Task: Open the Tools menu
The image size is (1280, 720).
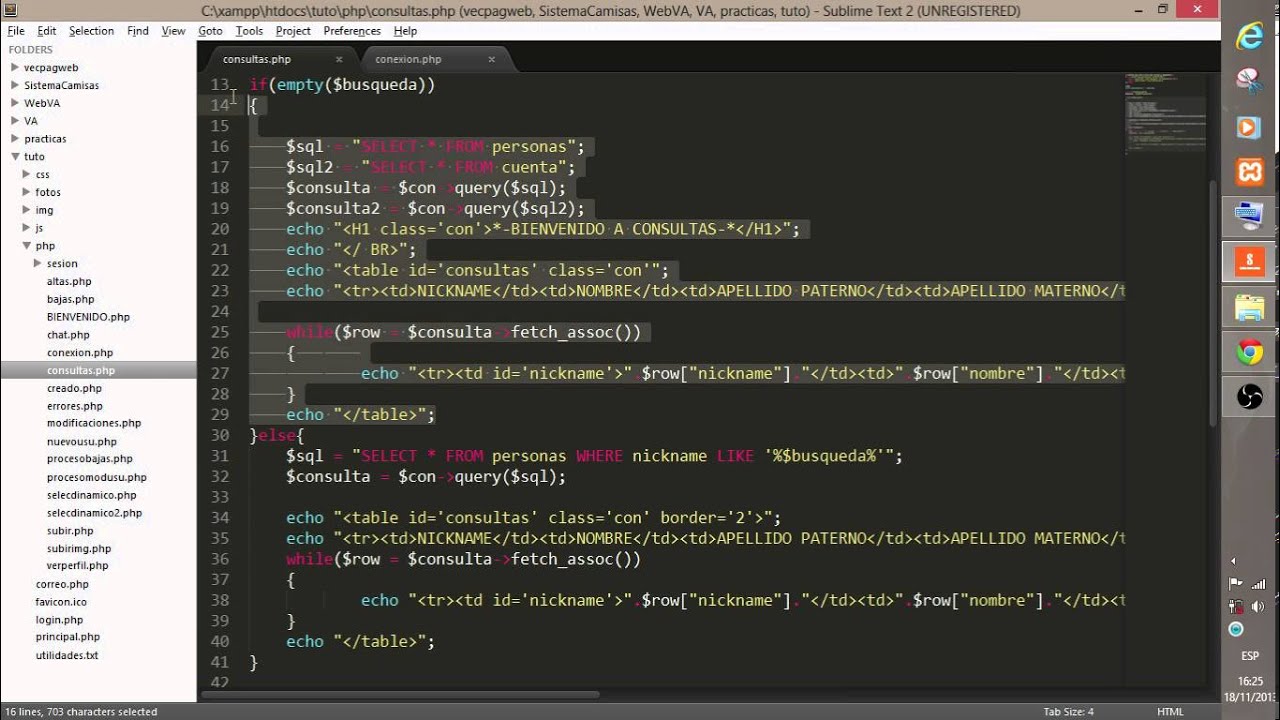Action: point(249,31)
